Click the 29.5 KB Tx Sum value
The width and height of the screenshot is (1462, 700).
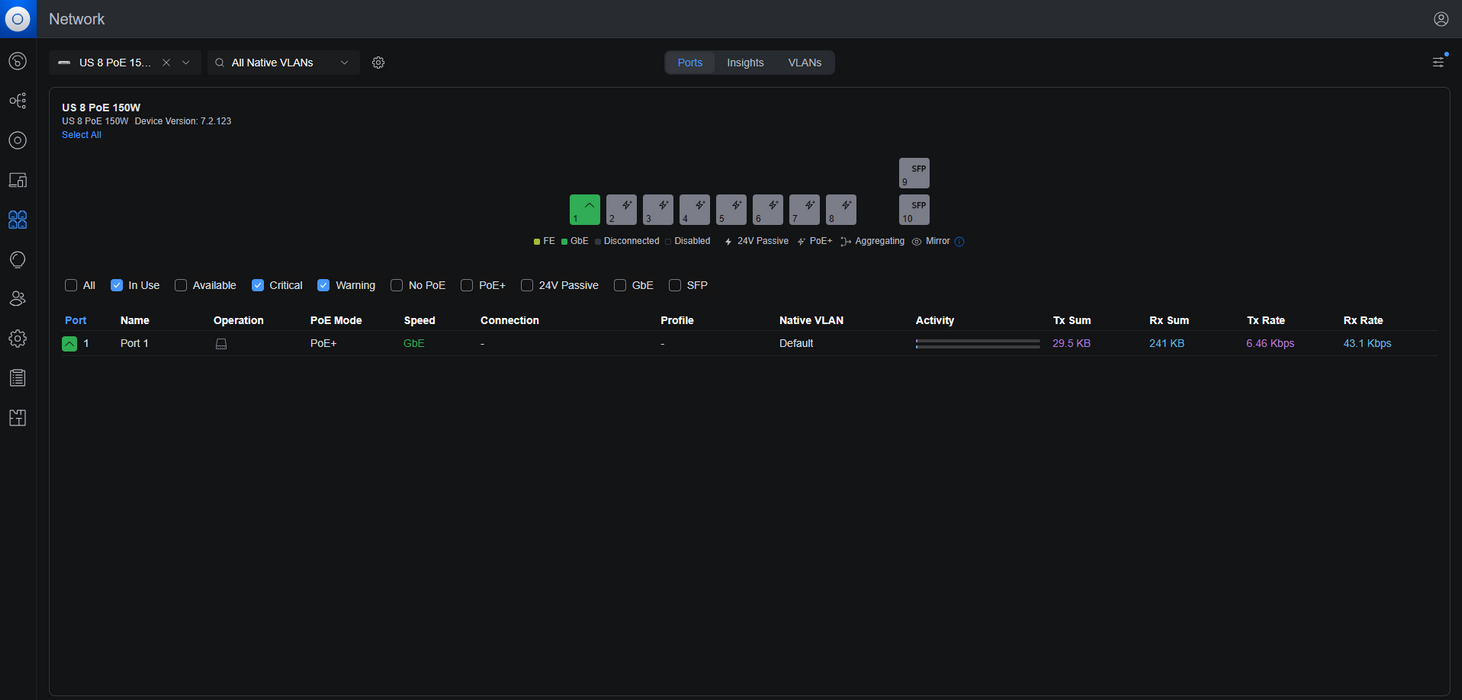pos(1072,343)
